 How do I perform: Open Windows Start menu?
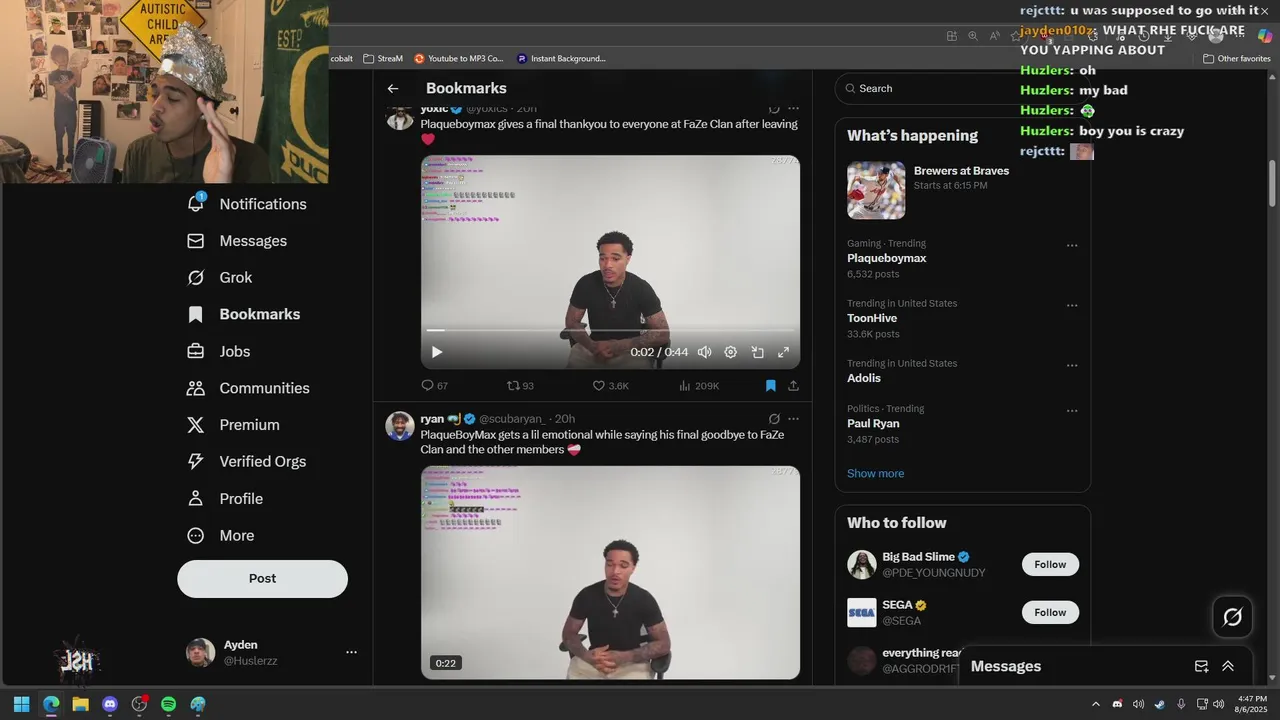[x=21, y=704]
